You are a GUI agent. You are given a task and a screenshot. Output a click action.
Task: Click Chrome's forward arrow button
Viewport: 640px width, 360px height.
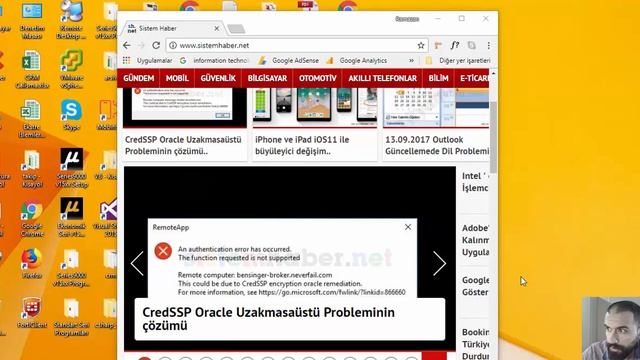point(141,45)
